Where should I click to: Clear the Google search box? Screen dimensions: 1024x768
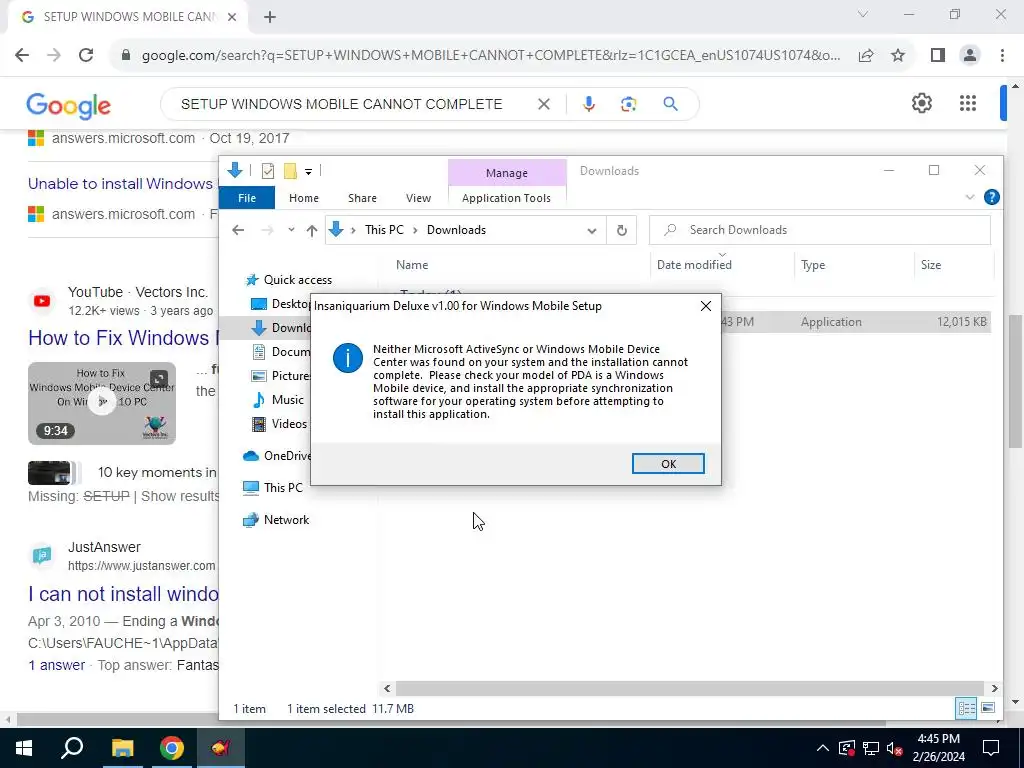pos(543,104)
